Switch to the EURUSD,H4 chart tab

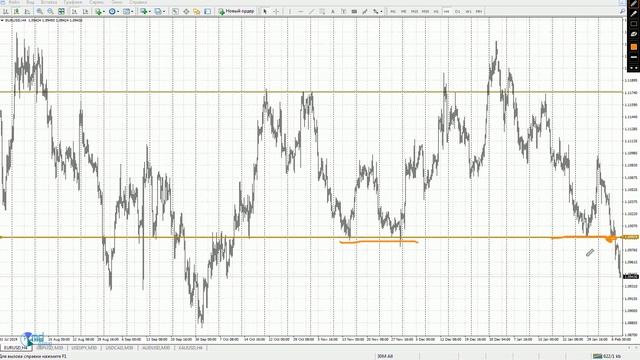pos(16,348)
